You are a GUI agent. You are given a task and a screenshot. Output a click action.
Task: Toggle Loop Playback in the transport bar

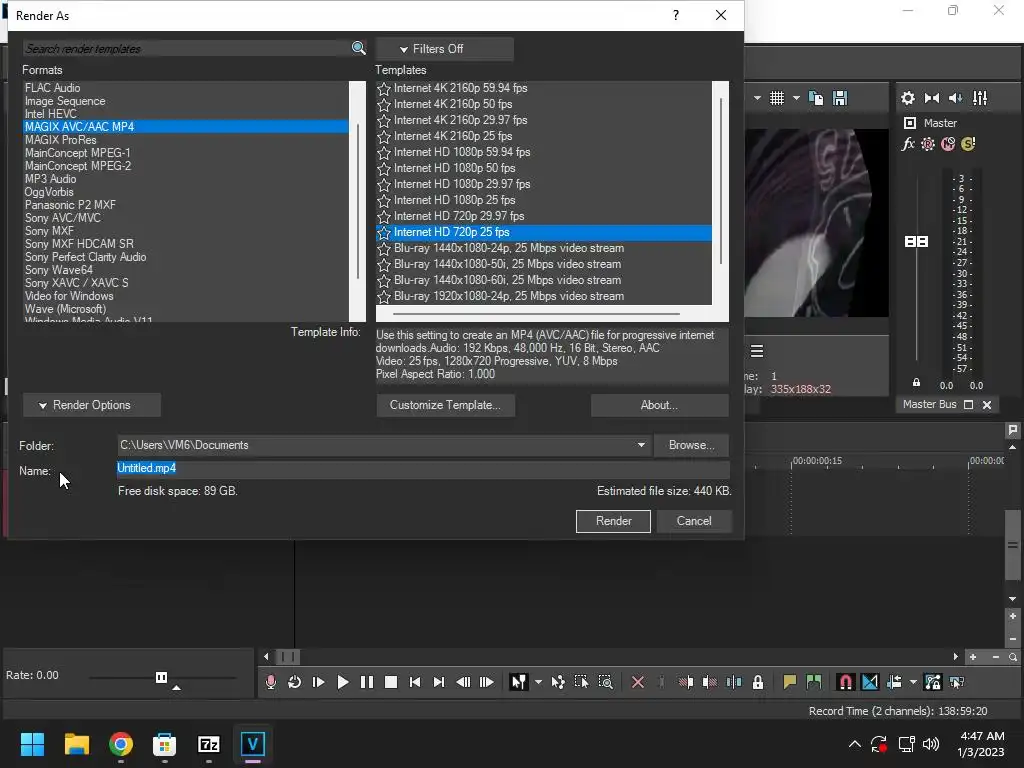tap(295, 682)
